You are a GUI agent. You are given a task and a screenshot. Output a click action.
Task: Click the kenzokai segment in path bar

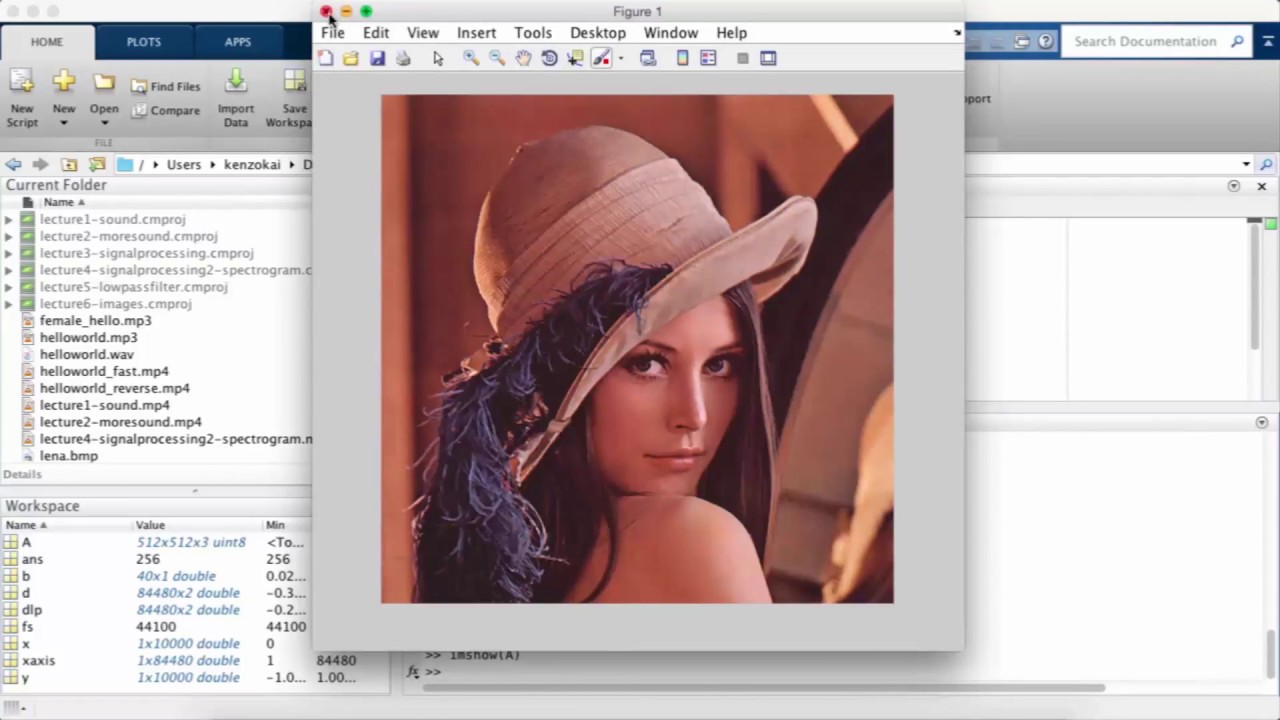point(252,165)
